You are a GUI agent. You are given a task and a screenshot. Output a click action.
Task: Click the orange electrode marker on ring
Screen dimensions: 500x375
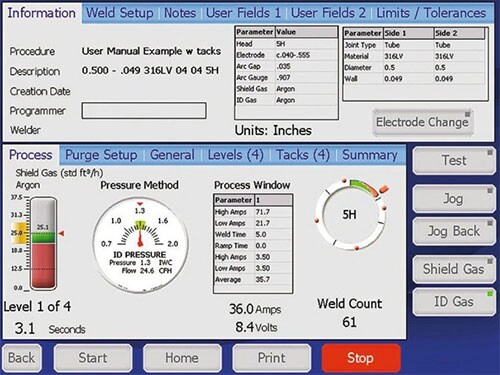[x=384, y=189]
